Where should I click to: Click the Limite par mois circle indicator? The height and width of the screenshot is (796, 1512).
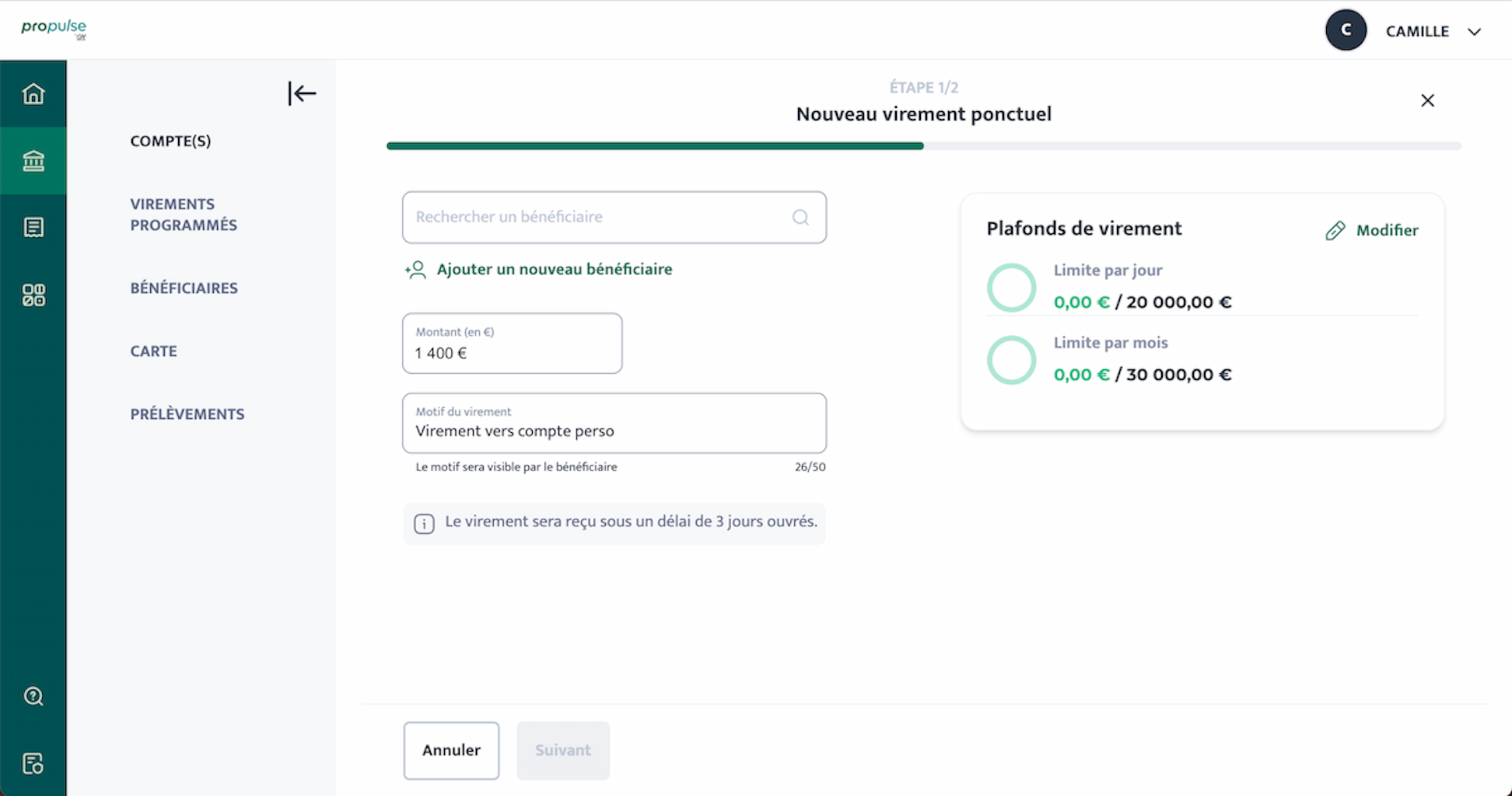[1011, 359]
